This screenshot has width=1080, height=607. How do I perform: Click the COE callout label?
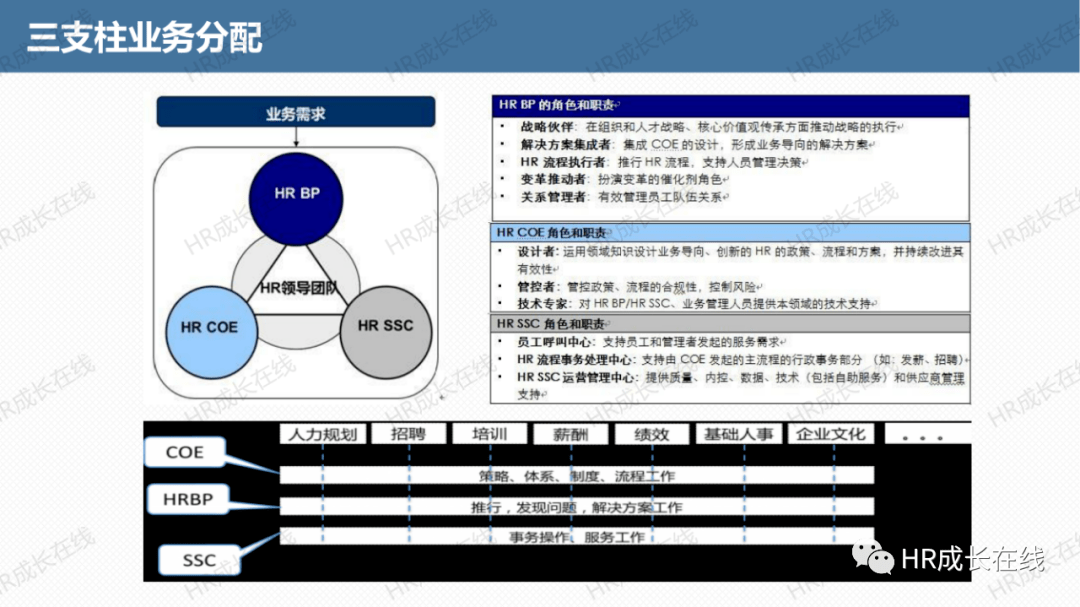tap(185, 452)
